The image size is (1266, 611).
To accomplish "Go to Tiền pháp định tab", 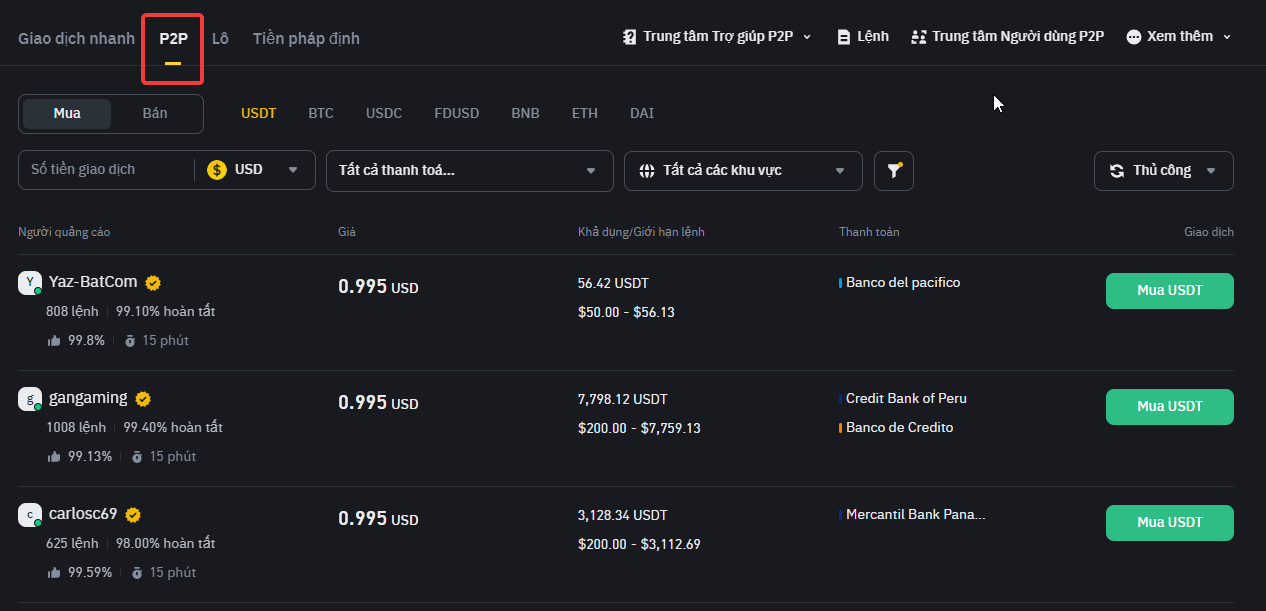I will [306, 39].
